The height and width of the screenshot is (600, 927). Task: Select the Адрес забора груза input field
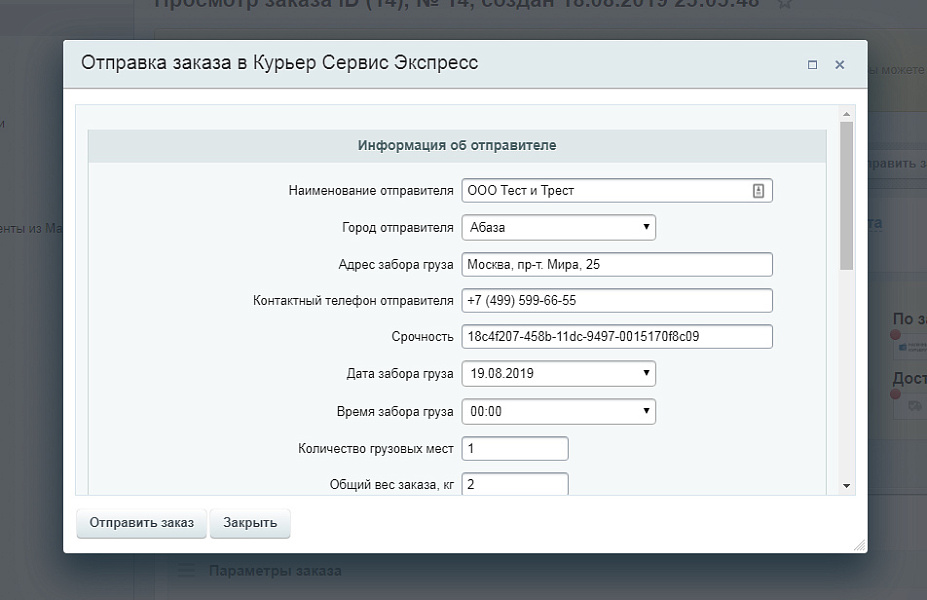point(615,264)
